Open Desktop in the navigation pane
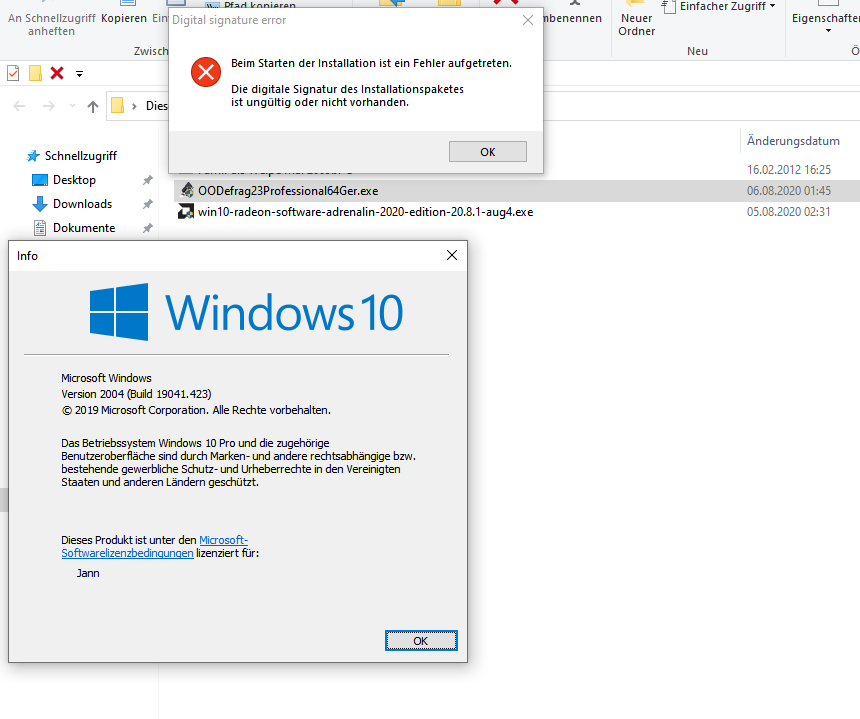 tap(74, 180)
